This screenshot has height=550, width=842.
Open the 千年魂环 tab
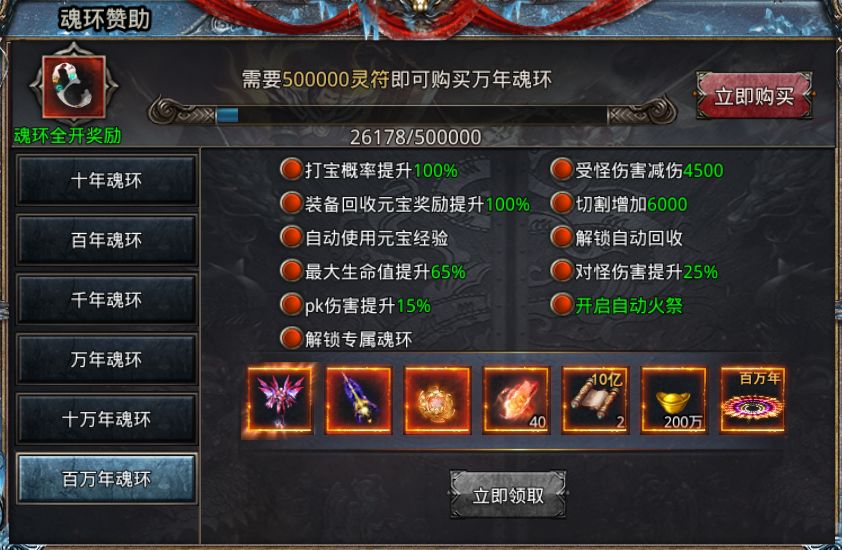[x=106, y=299]
